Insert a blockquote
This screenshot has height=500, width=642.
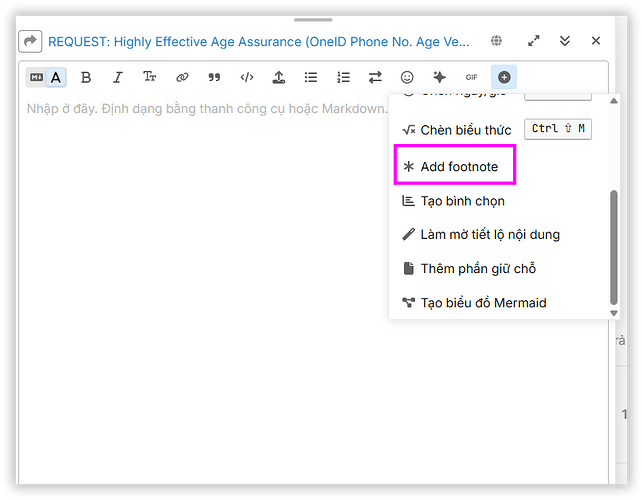[214, 77]
